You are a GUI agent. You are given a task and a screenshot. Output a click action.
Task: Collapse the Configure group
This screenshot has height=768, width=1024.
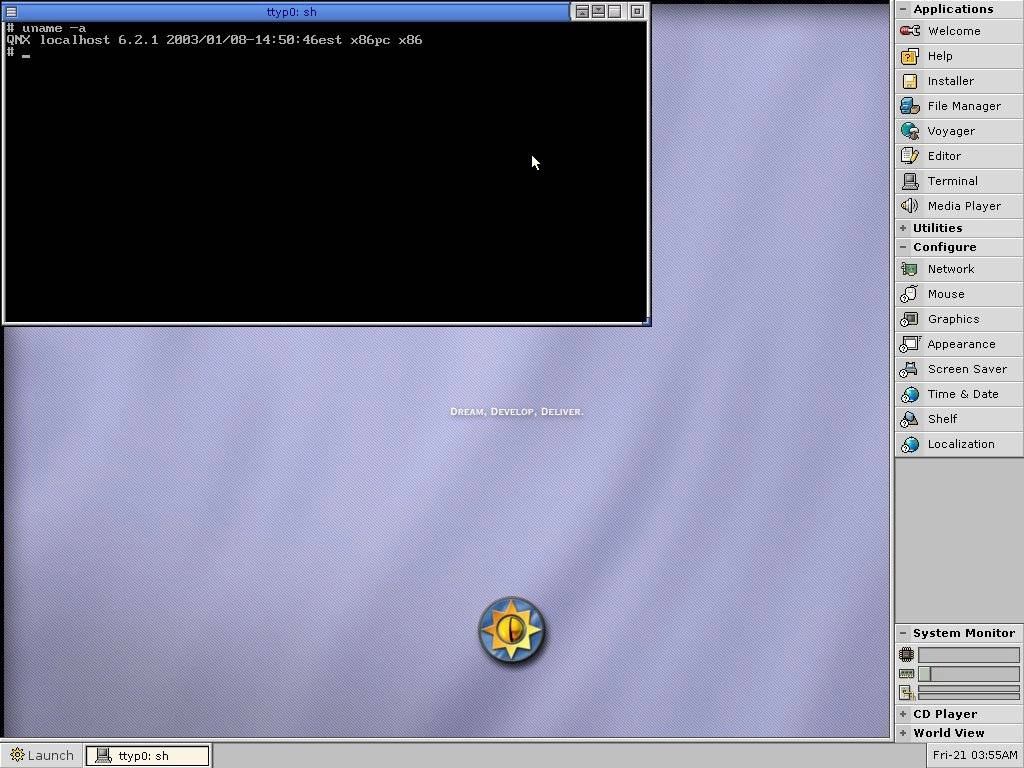pos(903,247)
